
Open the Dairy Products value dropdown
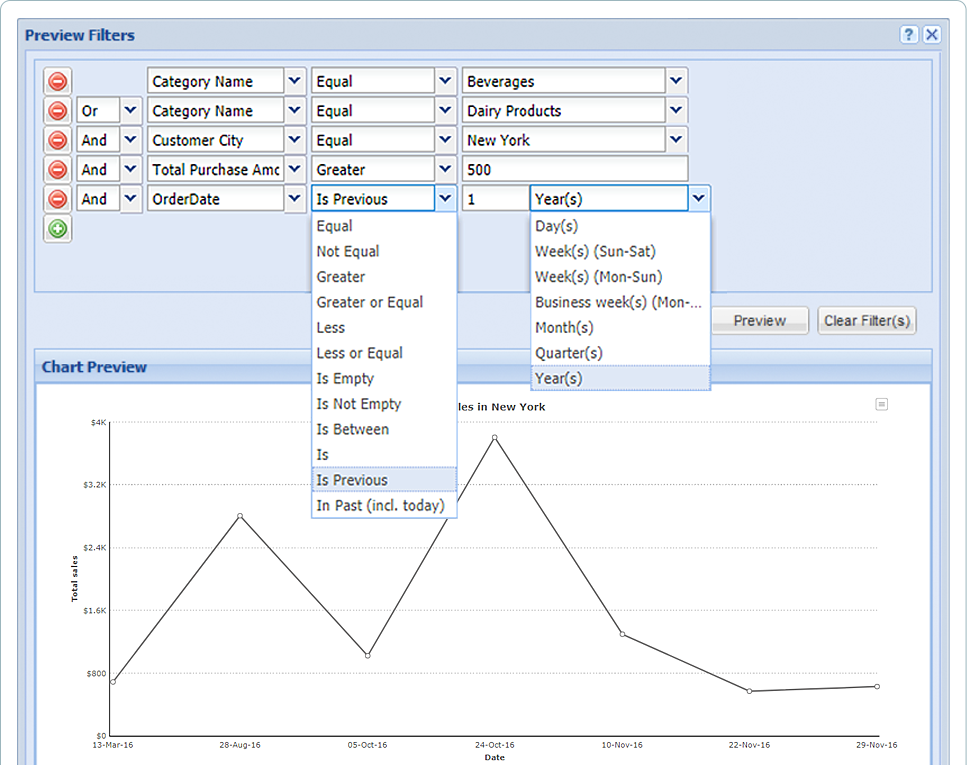point(677,111)
